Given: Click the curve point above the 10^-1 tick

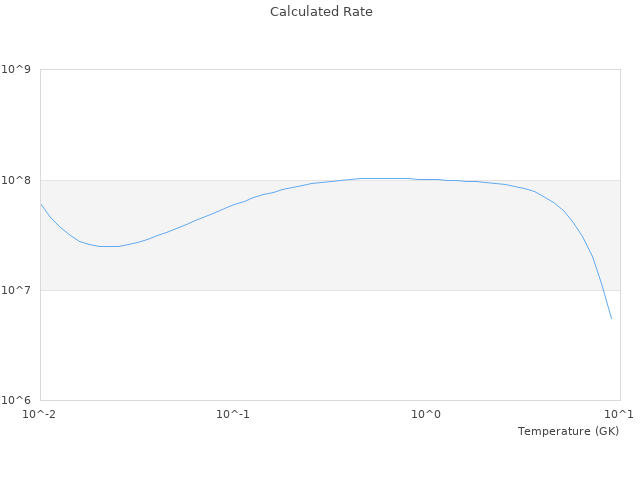Looking at the screenshot, I should (x=233, y=205).
